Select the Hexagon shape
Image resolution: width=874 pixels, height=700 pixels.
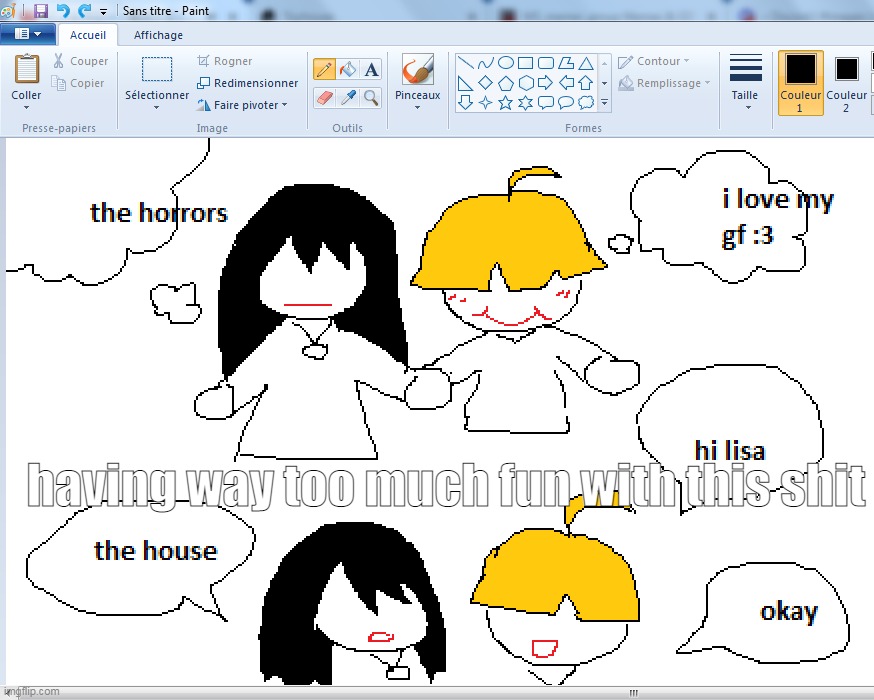point(526,83)
